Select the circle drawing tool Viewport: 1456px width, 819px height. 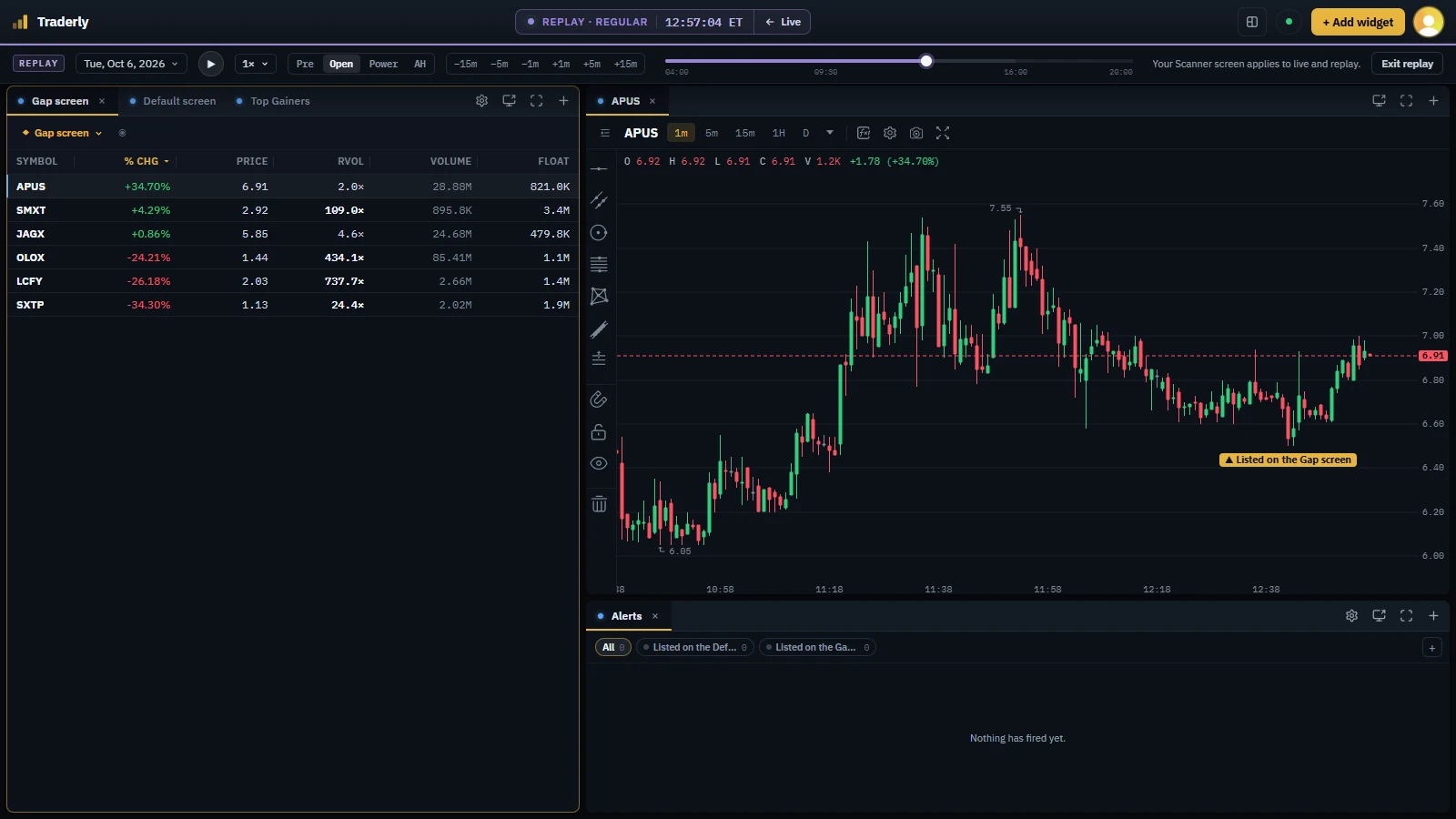(599, 233)
